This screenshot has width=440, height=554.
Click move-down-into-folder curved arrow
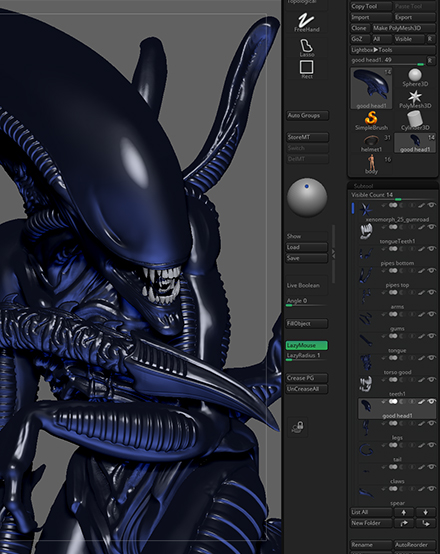point(425,523)
